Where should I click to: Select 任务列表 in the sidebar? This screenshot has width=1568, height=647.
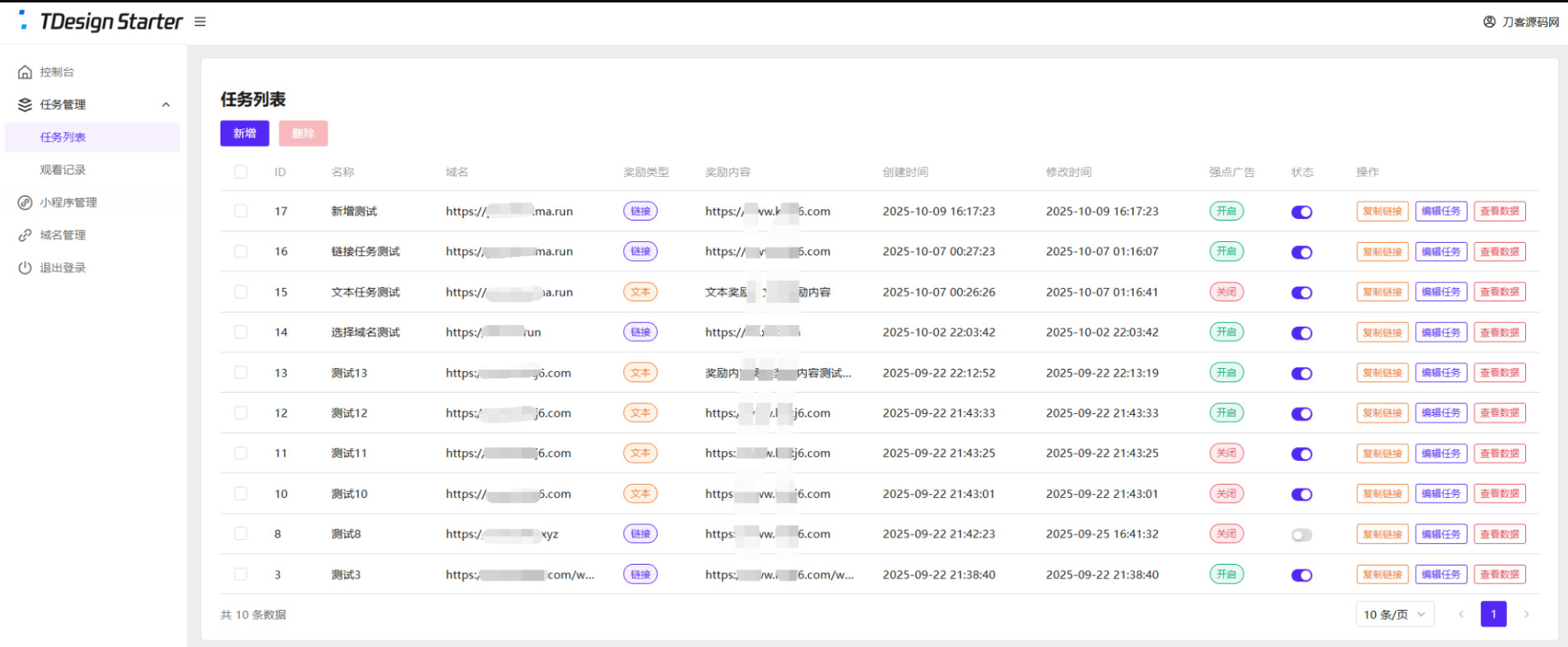pos(63,137)
